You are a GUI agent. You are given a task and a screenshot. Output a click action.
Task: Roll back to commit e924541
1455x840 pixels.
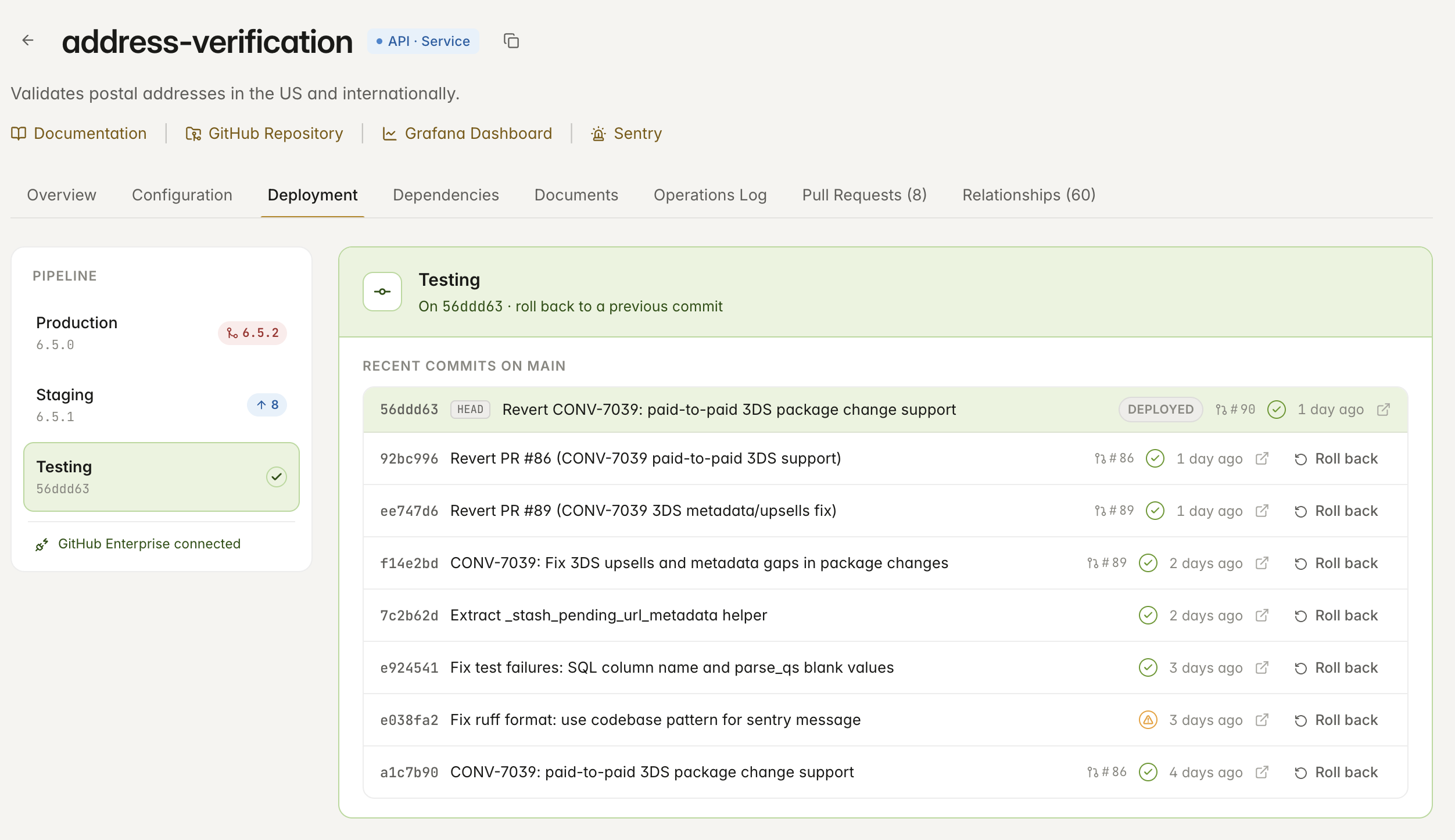[x=1336, y=668]
